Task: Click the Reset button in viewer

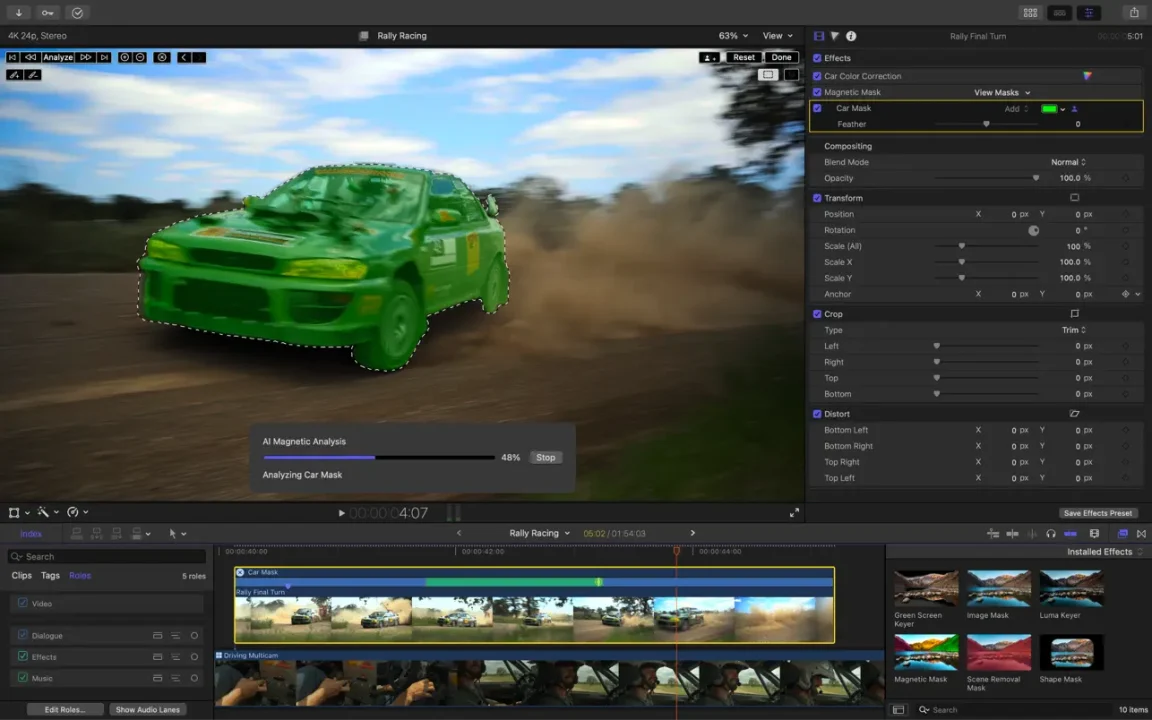Action: [x=744, y=57]
